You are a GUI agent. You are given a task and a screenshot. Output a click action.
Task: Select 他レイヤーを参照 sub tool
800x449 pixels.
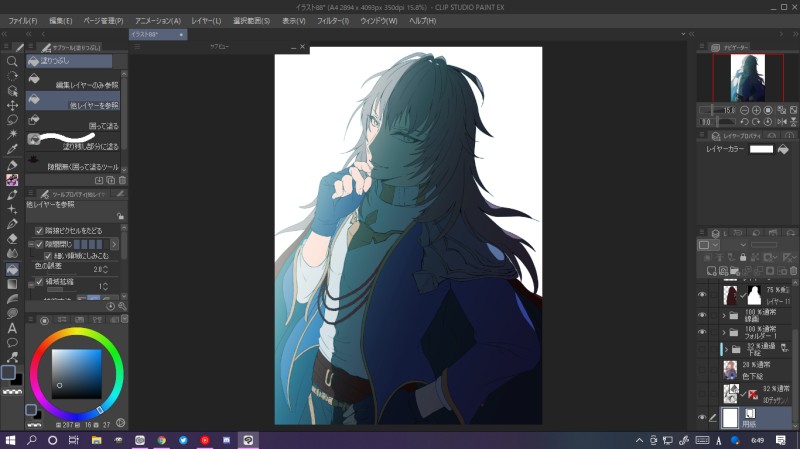pos(73,101)
